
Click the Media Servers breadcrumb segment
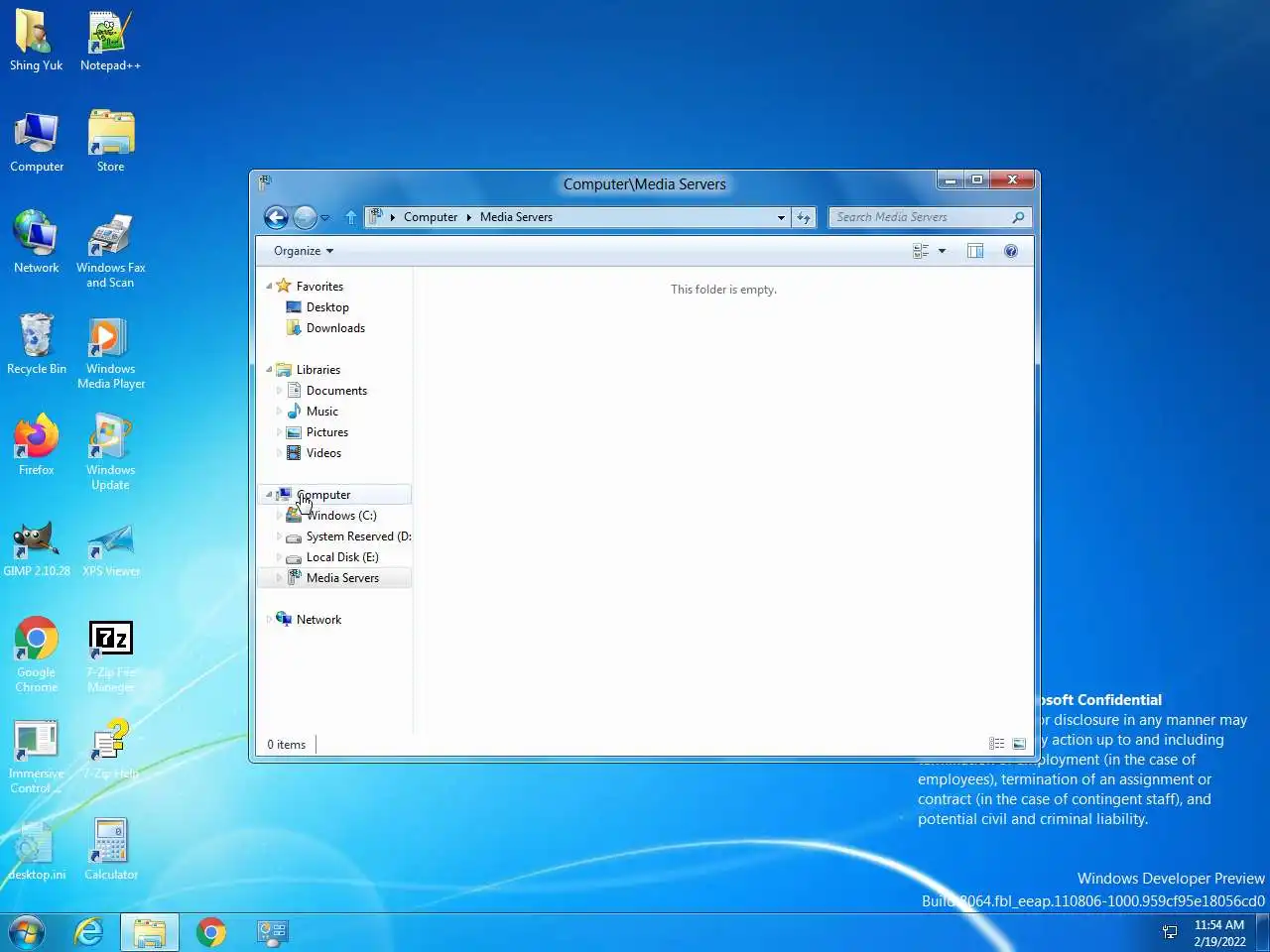(516, 217)
